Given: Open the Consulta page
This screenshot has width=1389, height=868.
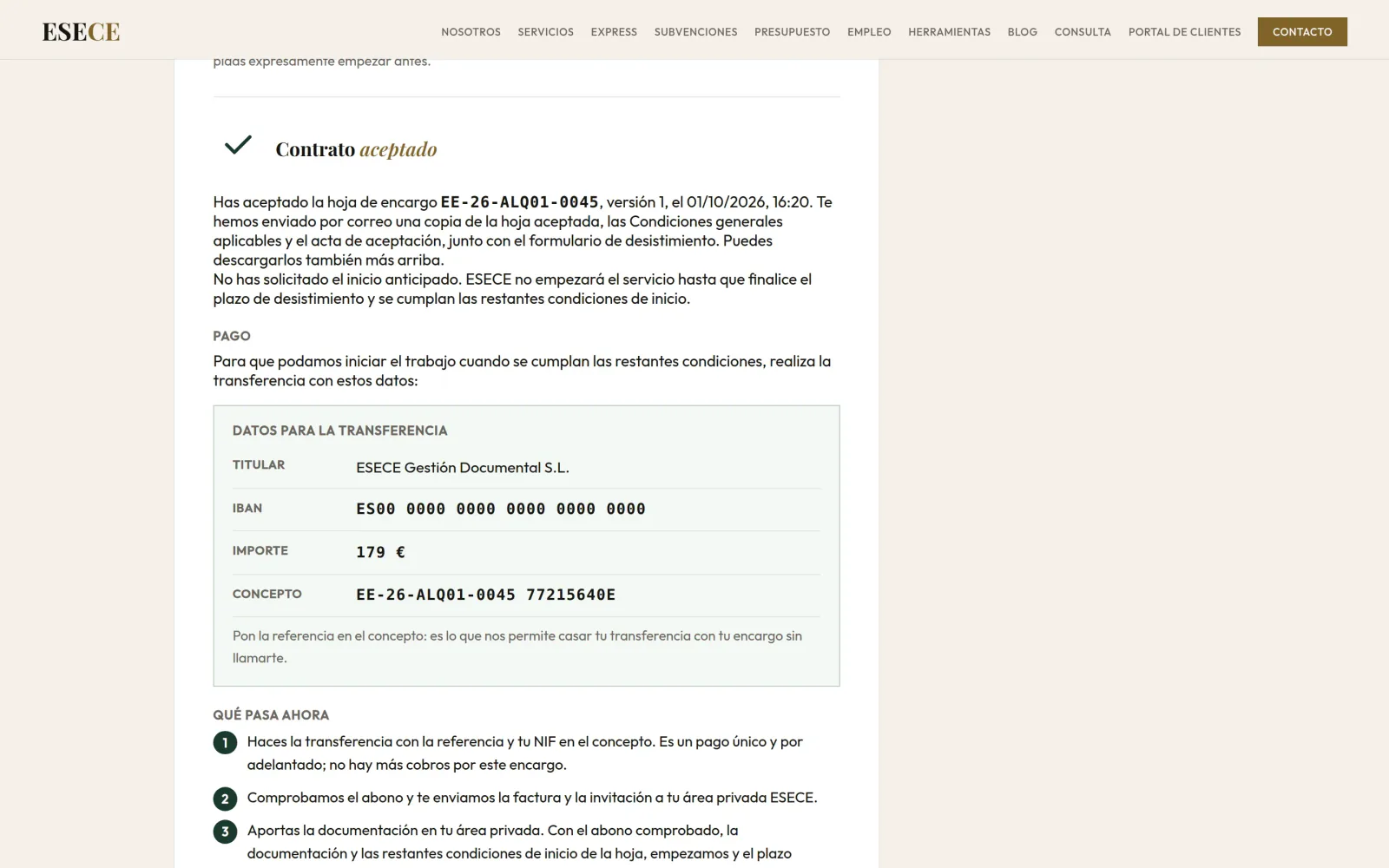Looking at the screenshot, I should pos(1083,32).
